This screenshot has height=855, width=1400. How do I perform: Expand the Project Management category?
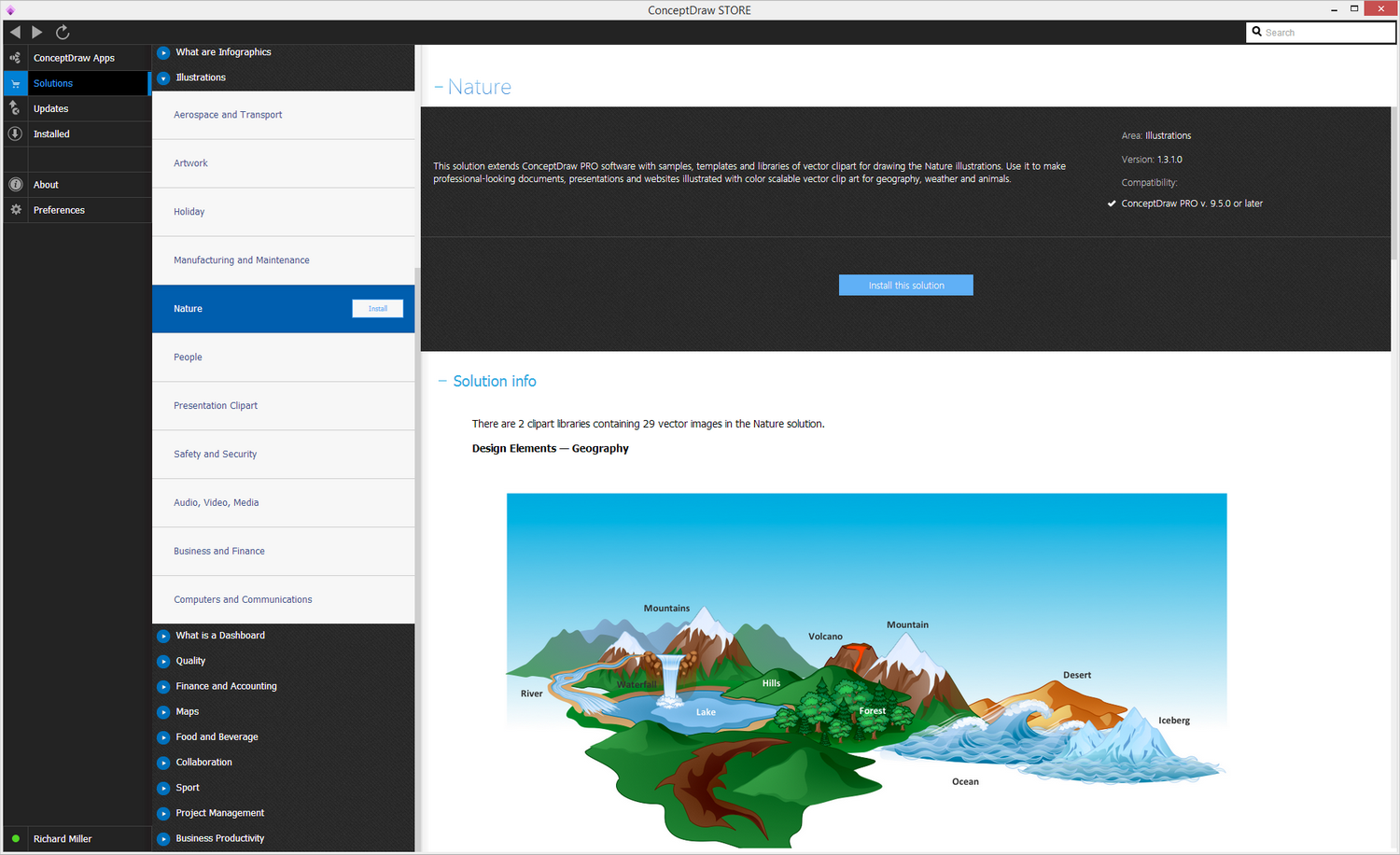(x=163, y=813)
